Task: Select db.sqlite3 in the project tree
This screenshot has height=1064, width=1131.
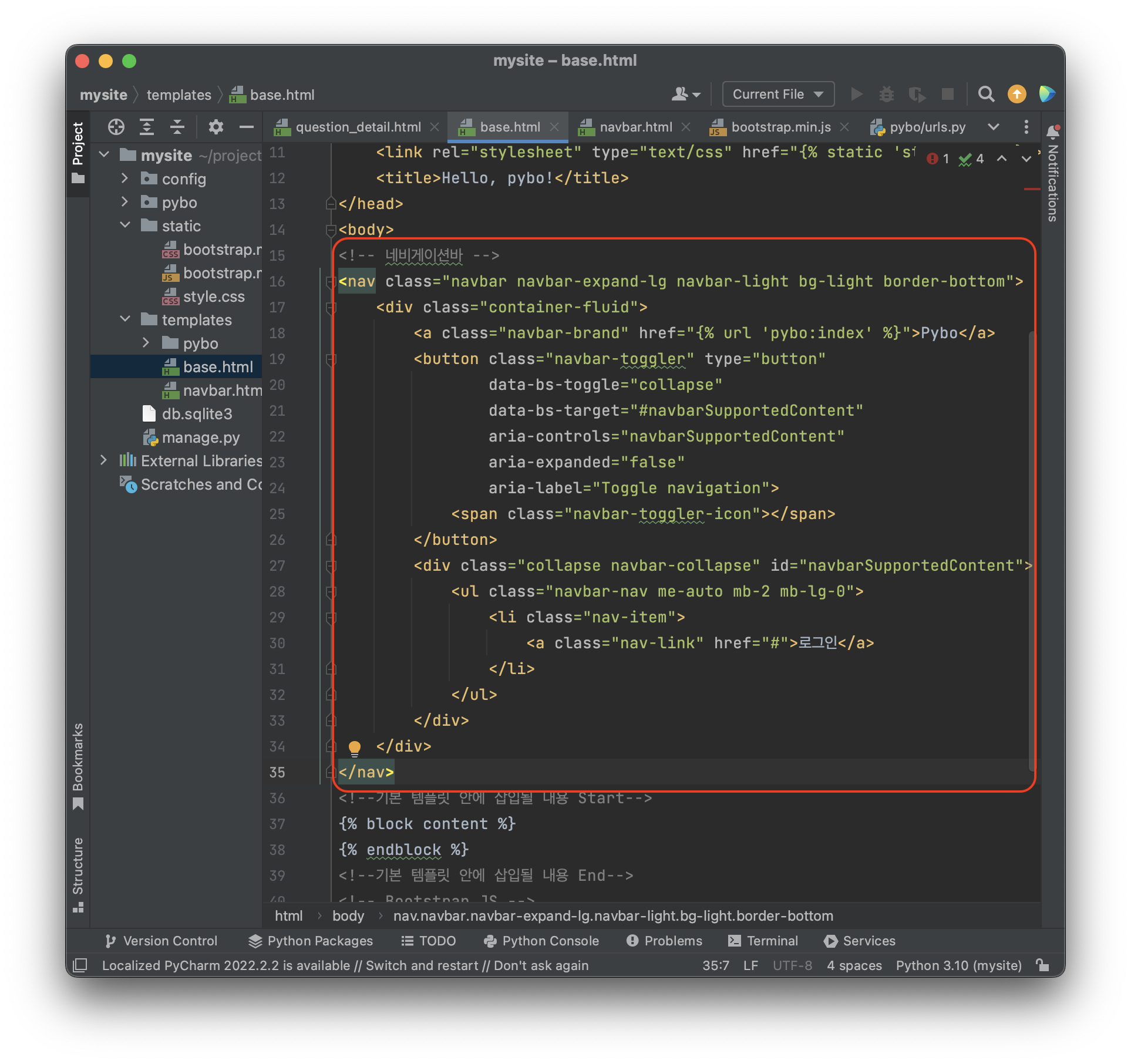Action: [197, 414]
